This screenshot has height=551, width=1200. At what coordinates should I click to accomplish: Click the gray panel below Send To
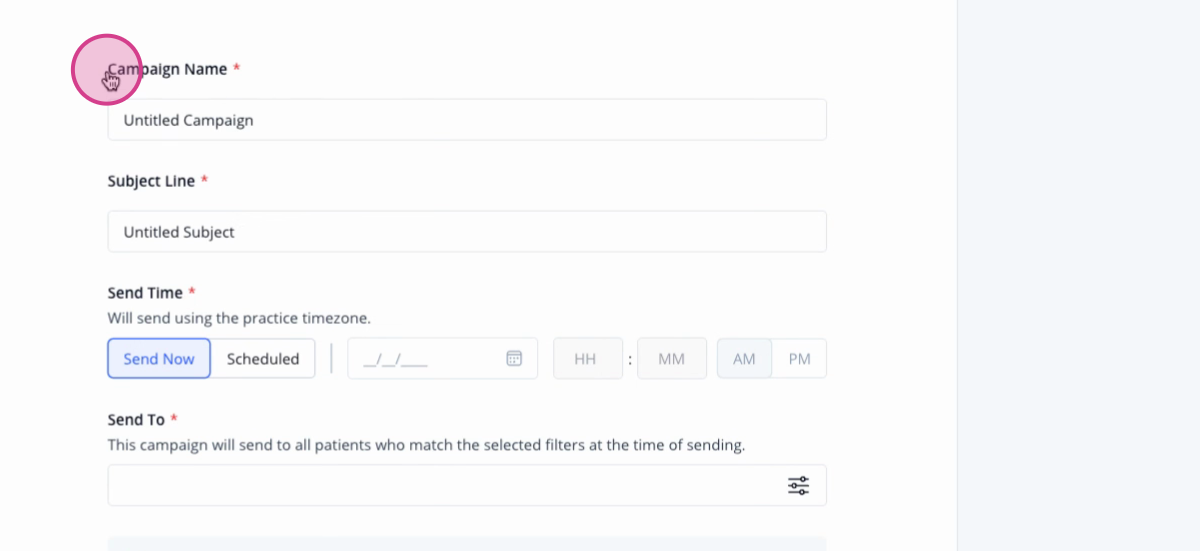click(x=467, y=544)
